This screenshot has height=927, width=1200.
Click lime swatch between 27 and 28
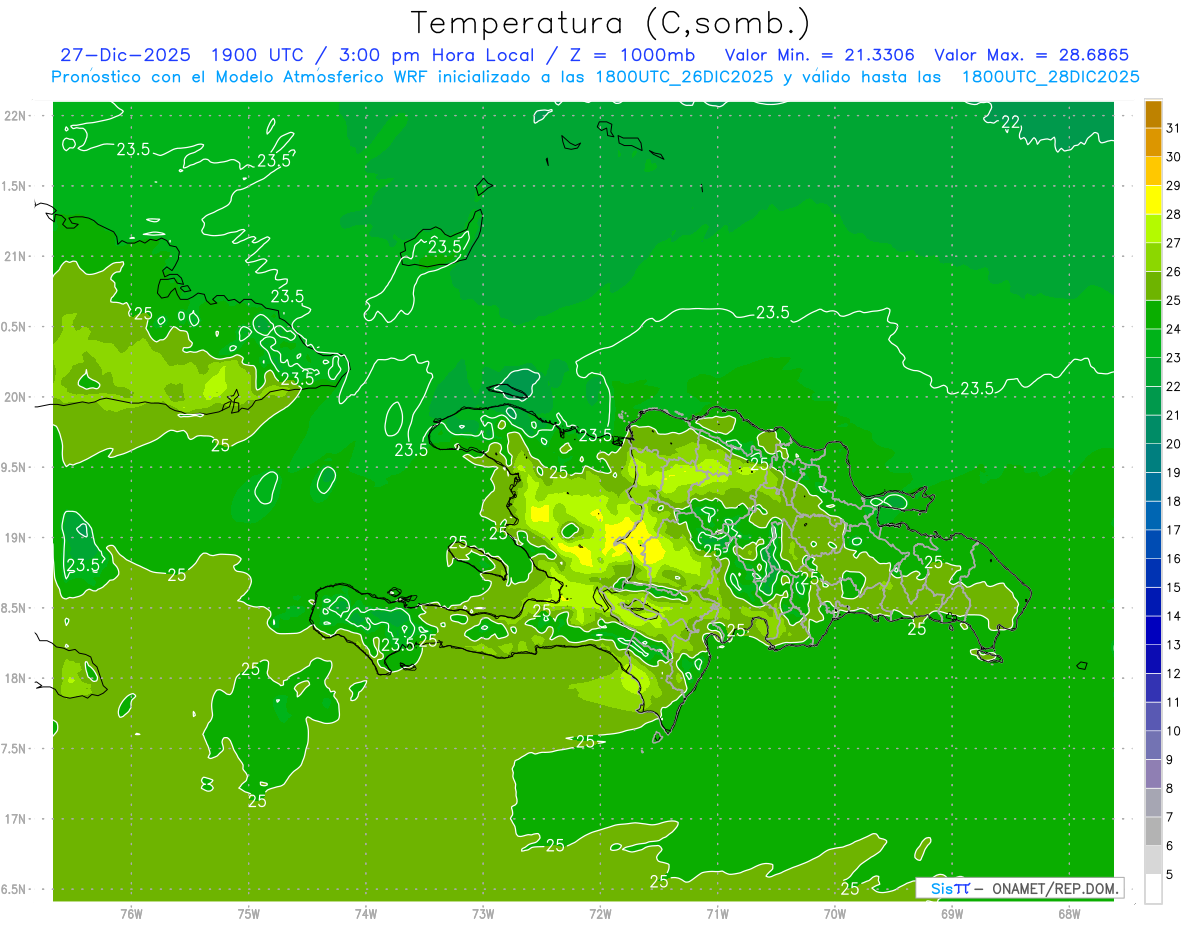(x=1153, y=228)
